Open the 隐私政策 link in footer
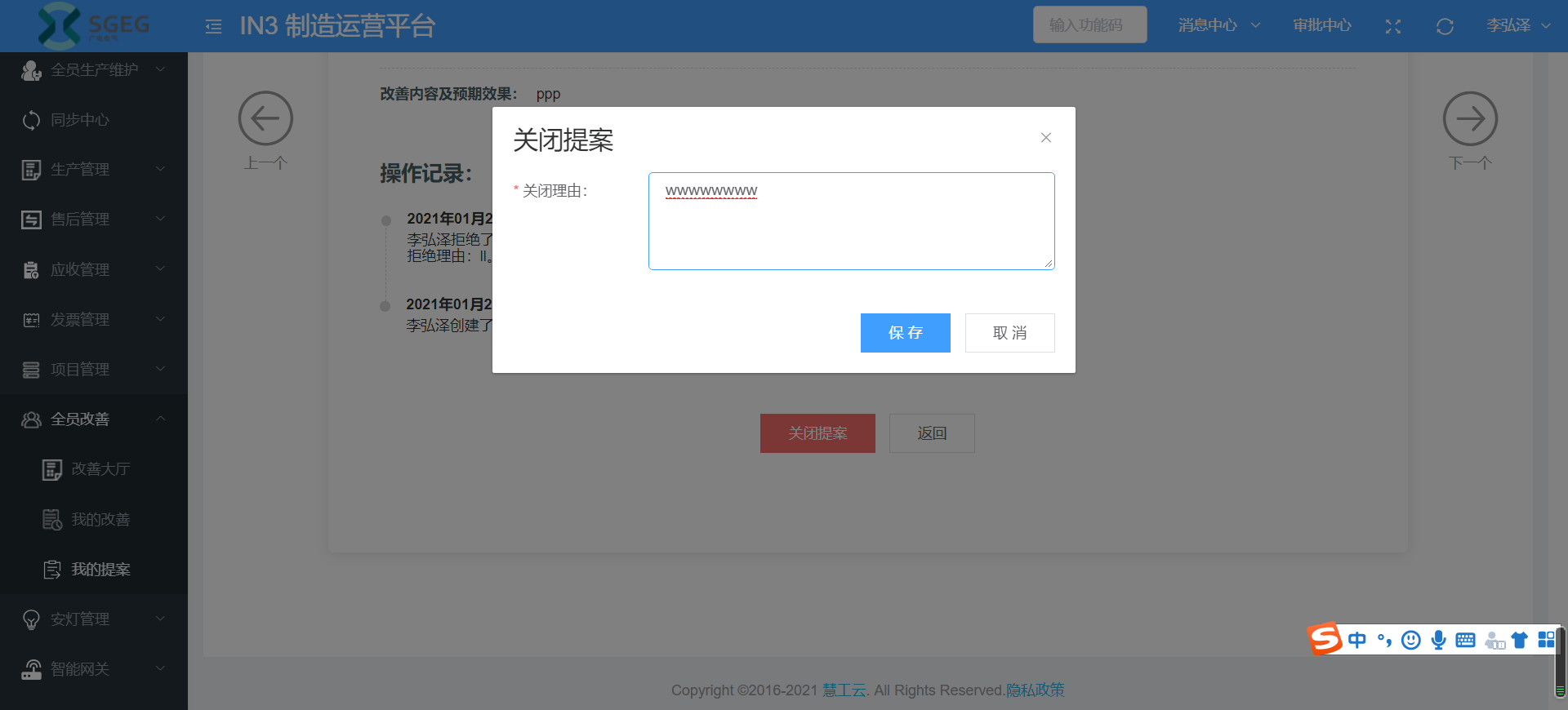1568x710 pixels. [1035, 690]
